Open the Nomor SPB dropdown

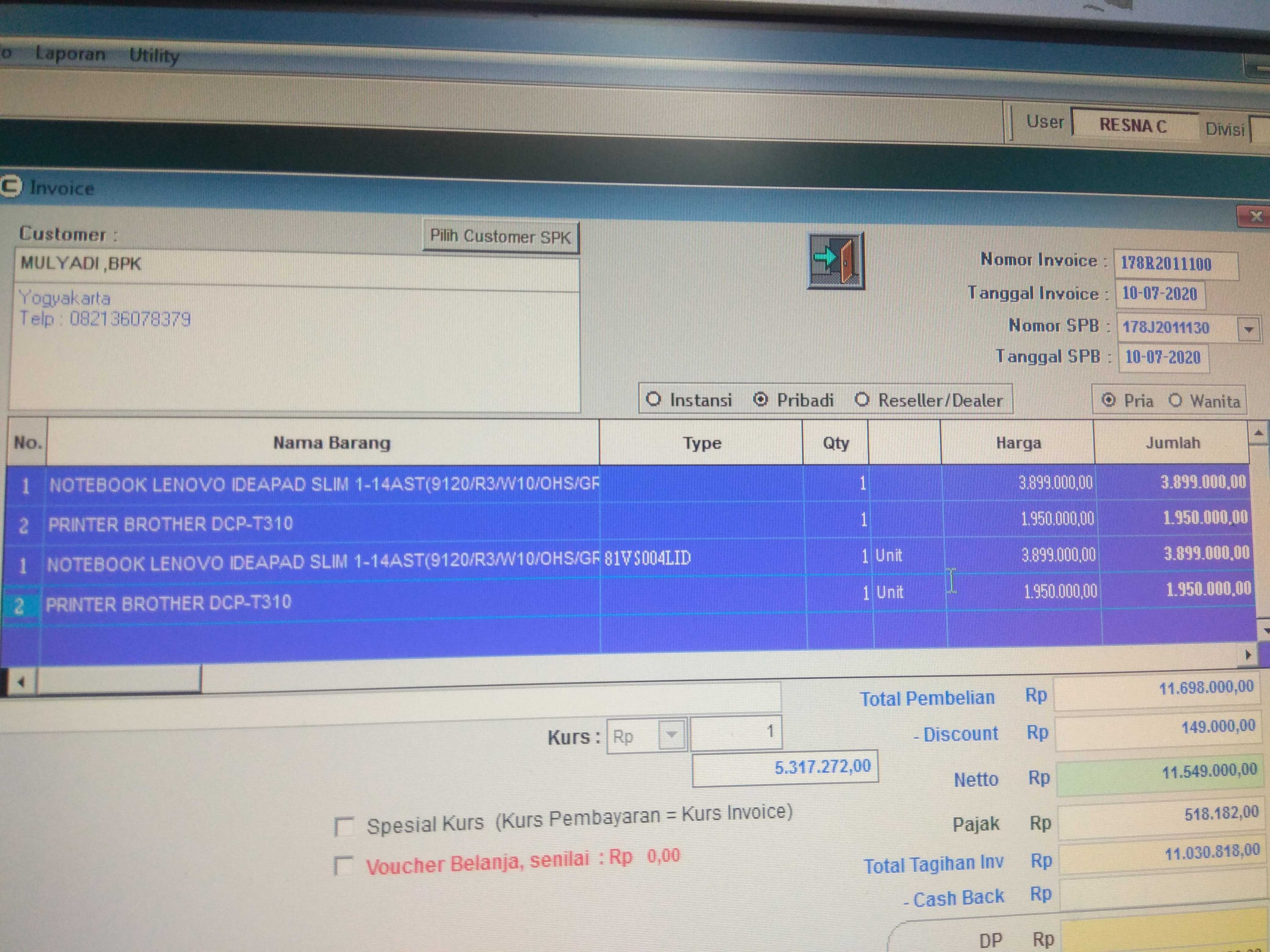(x=1249, y=329)
